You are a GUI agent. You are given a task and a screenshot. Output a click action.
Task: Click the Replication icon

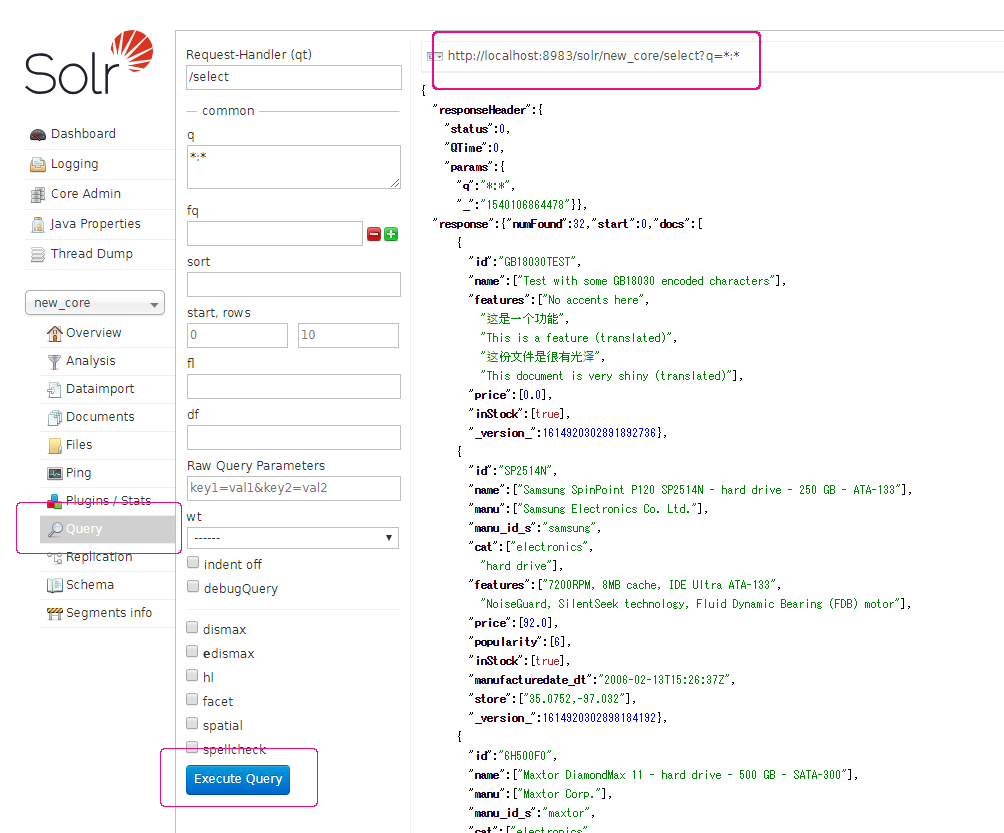[54, 558]
